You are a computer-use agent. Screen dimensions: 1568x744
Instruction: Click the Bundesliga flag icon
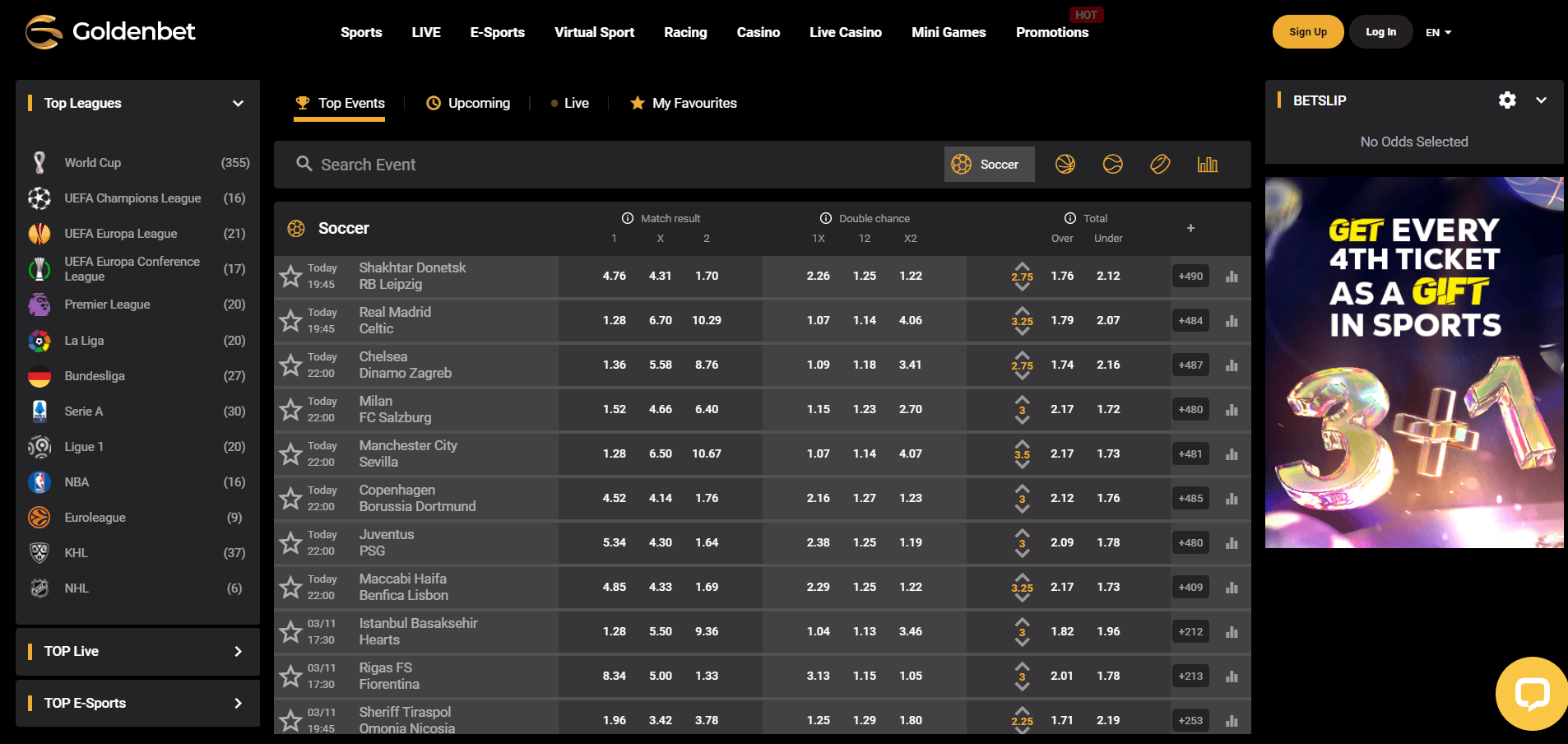(39, 376)
